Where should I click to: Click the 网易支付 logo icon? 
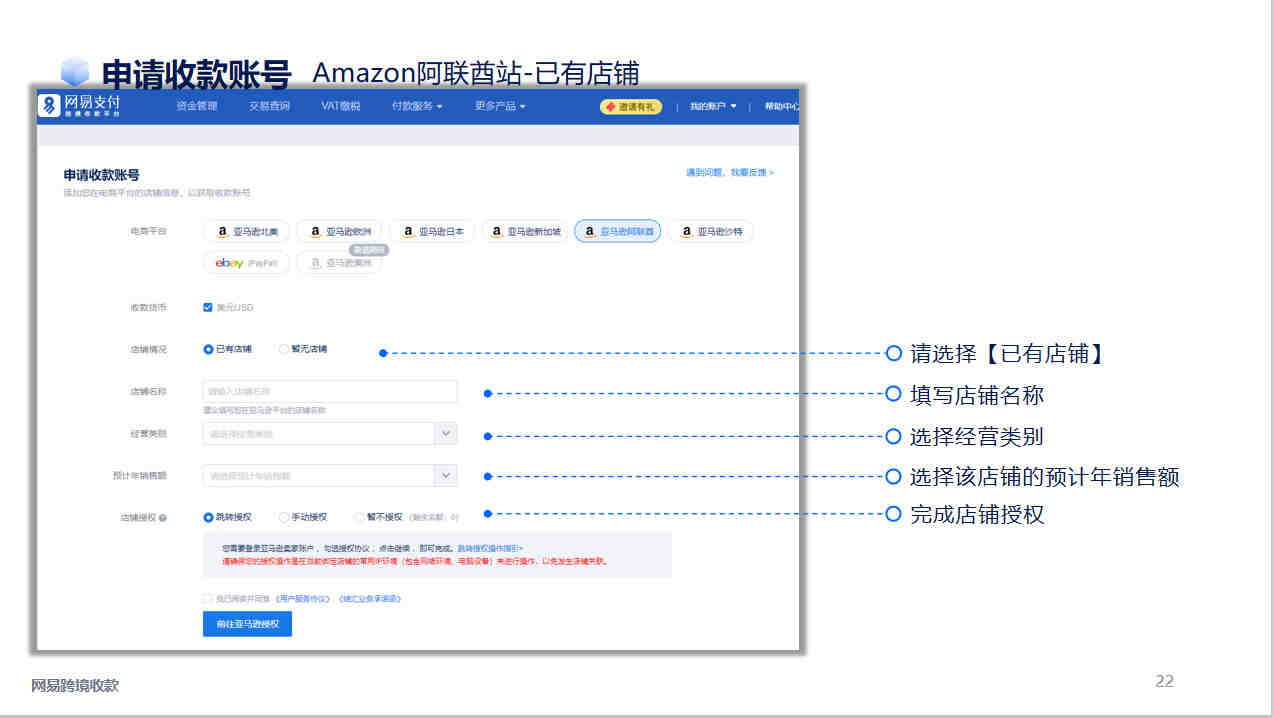[x=50, y=105]
